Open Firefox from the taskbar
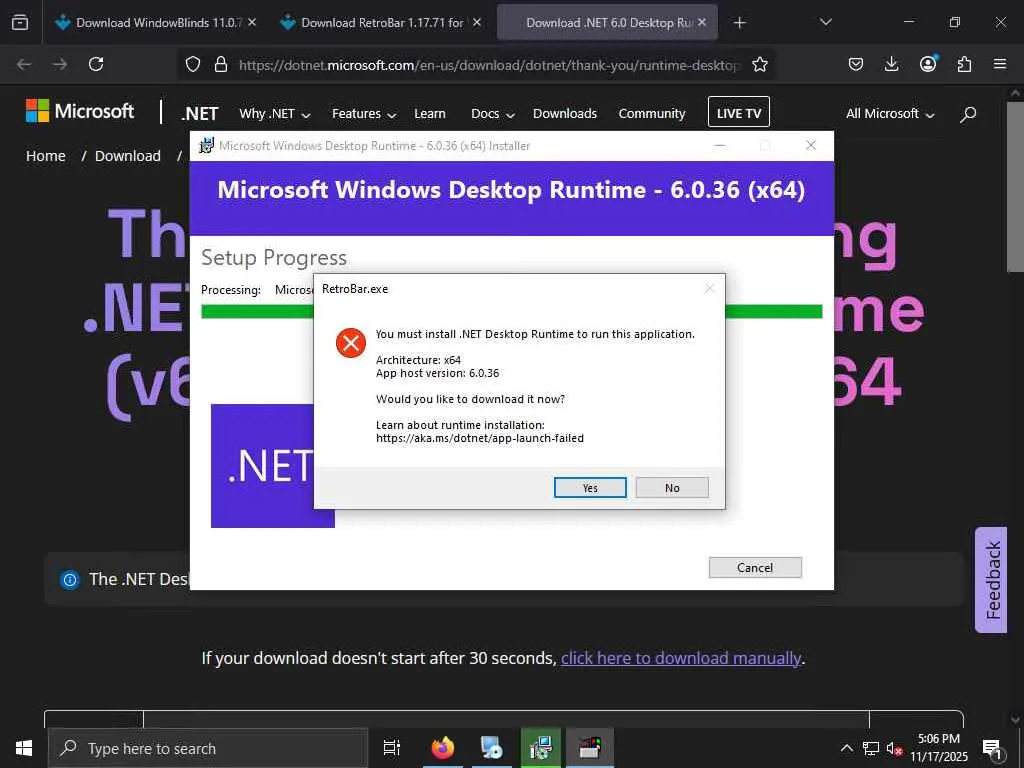 [443, 748]
